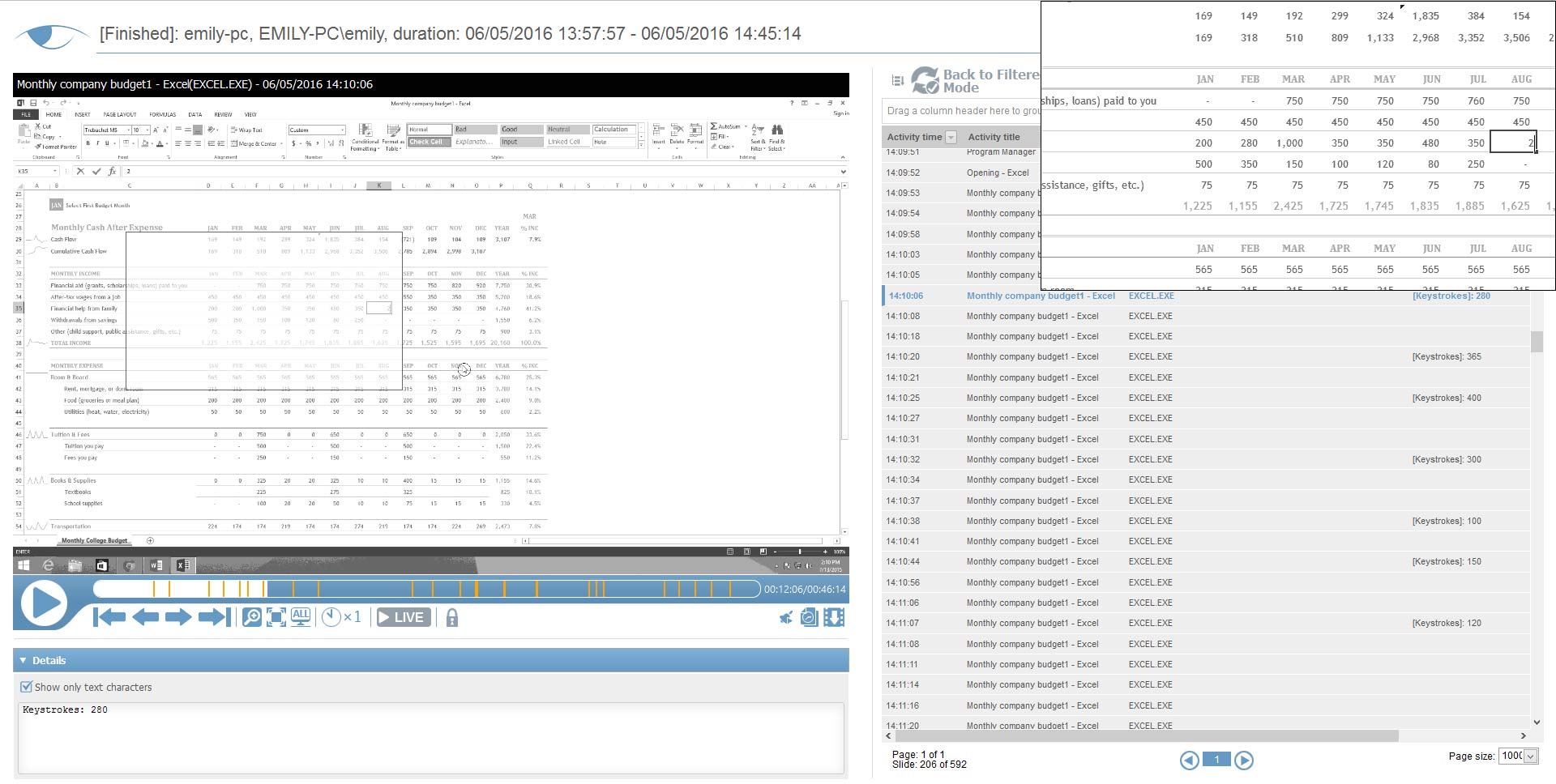The image size is (1556, 784).
Task: Click the export video filmstrip icon
Action: tap(834, 618)
